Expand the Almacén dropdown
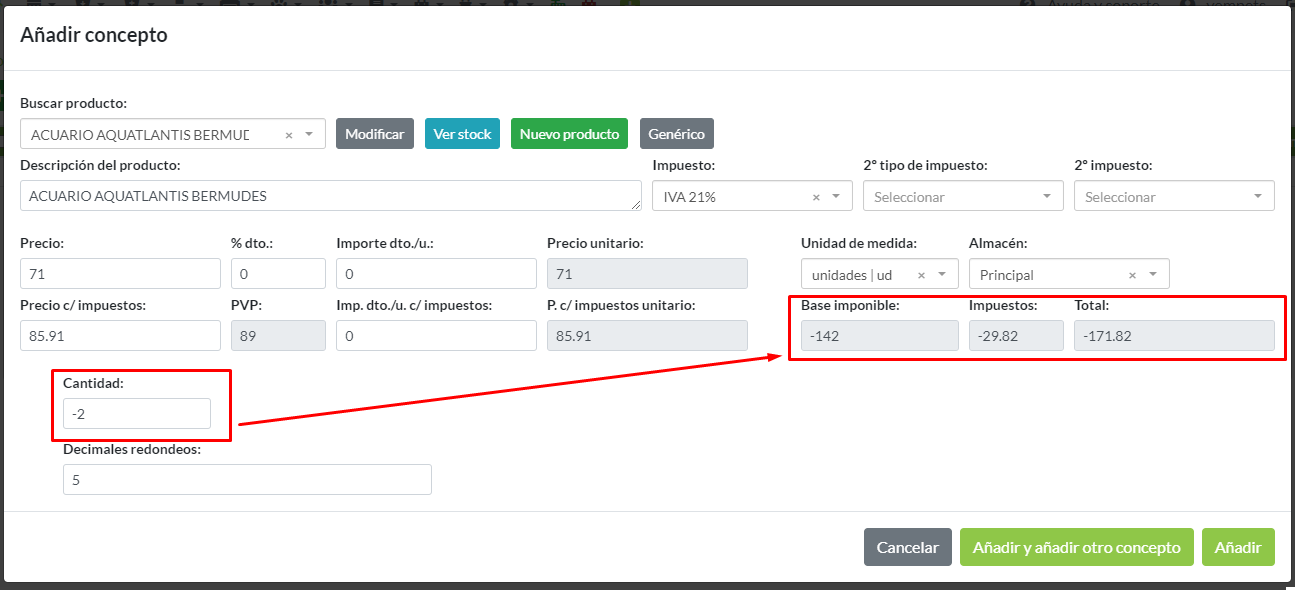Screen dimensions: 1295x590 point(1153,275)
